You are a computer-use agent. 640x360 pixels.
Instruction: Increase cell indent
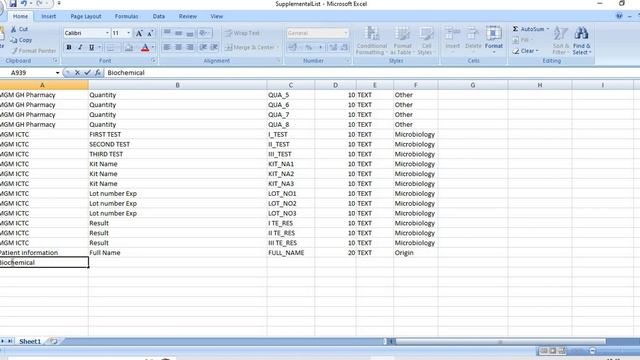click(x=214, y=47)
